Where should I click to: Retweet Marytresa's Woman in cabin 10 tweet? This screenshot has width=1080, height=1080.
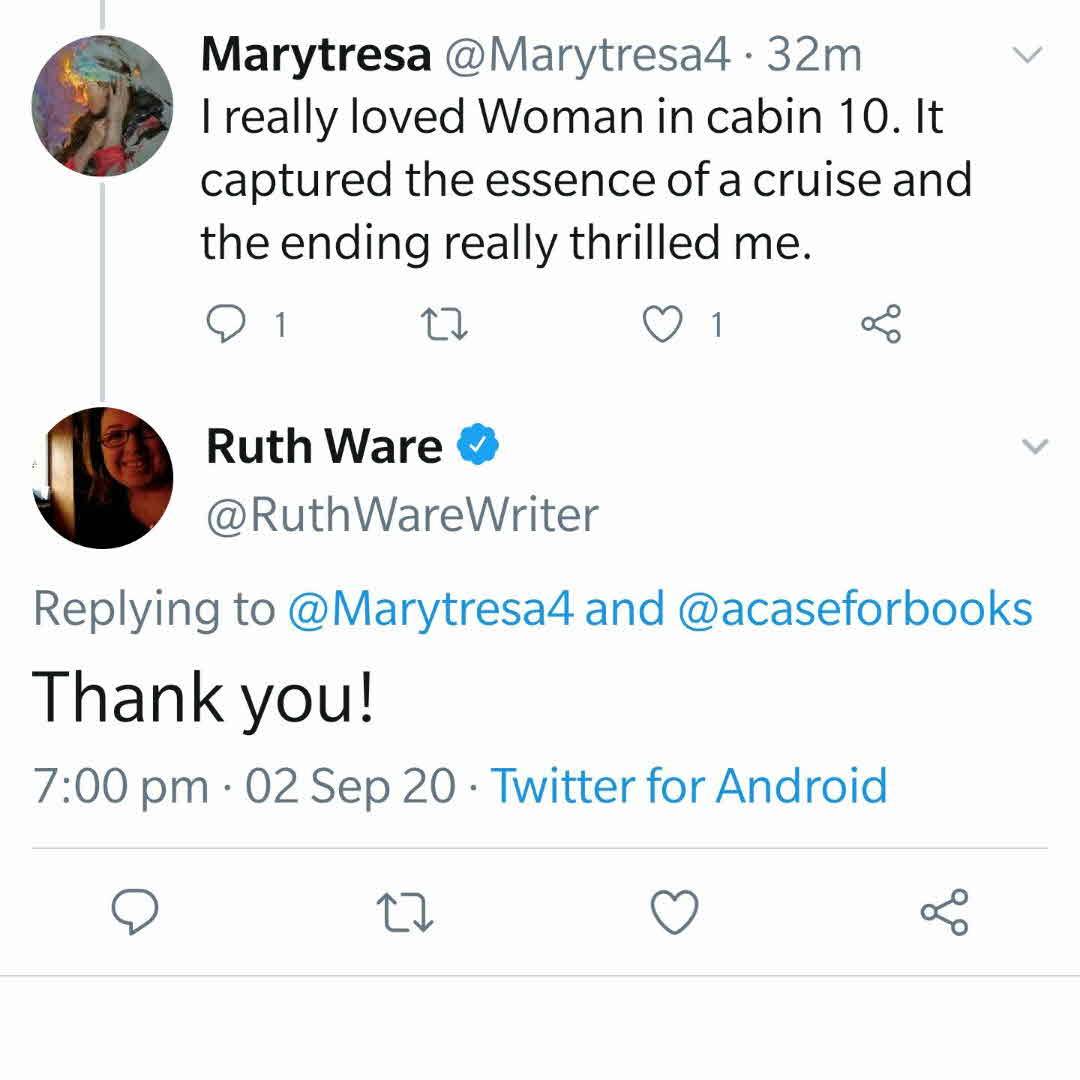(x=440, y=323)
